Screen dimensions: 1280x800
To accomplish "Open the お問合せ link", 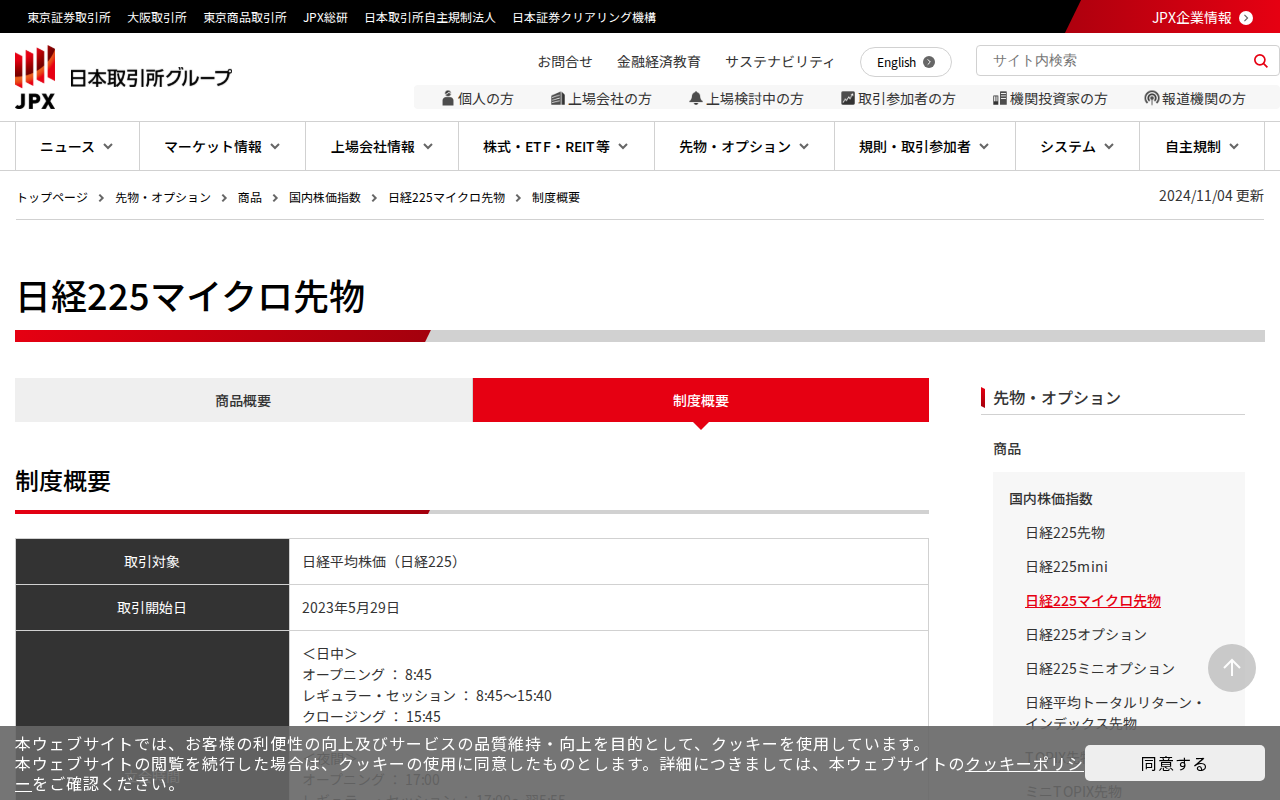I will [x=565, y=62].
